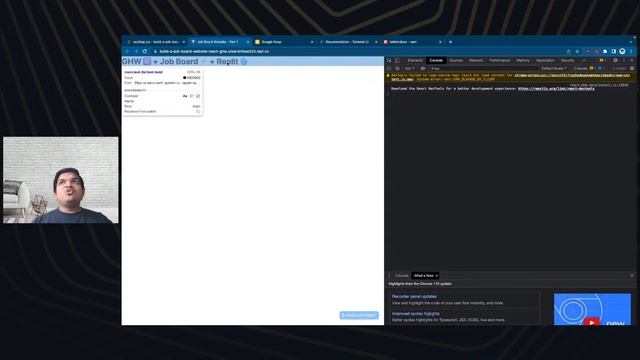Clear the console output
This screenshot has width=640, height=360.
[x=397, y=69]
